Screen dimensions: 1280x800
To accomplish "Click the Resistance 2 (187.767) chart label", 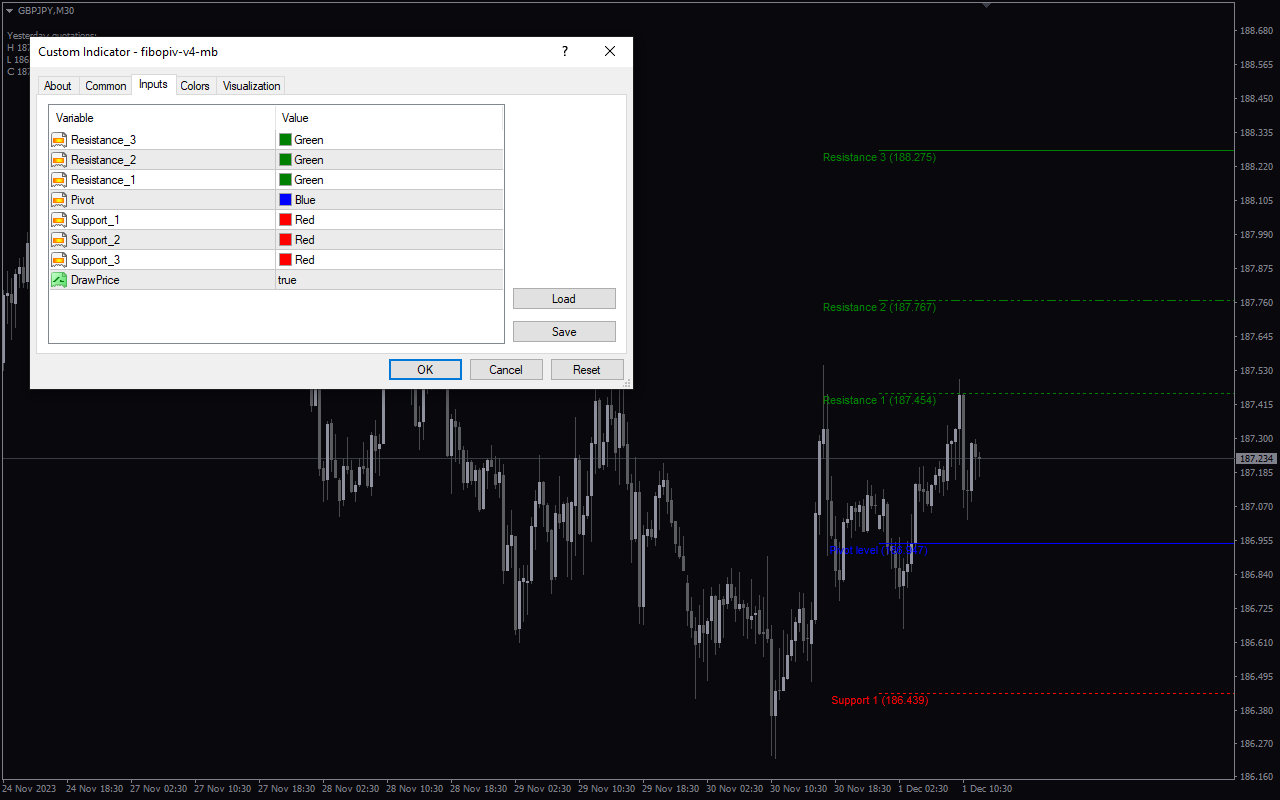I will 879,307.
